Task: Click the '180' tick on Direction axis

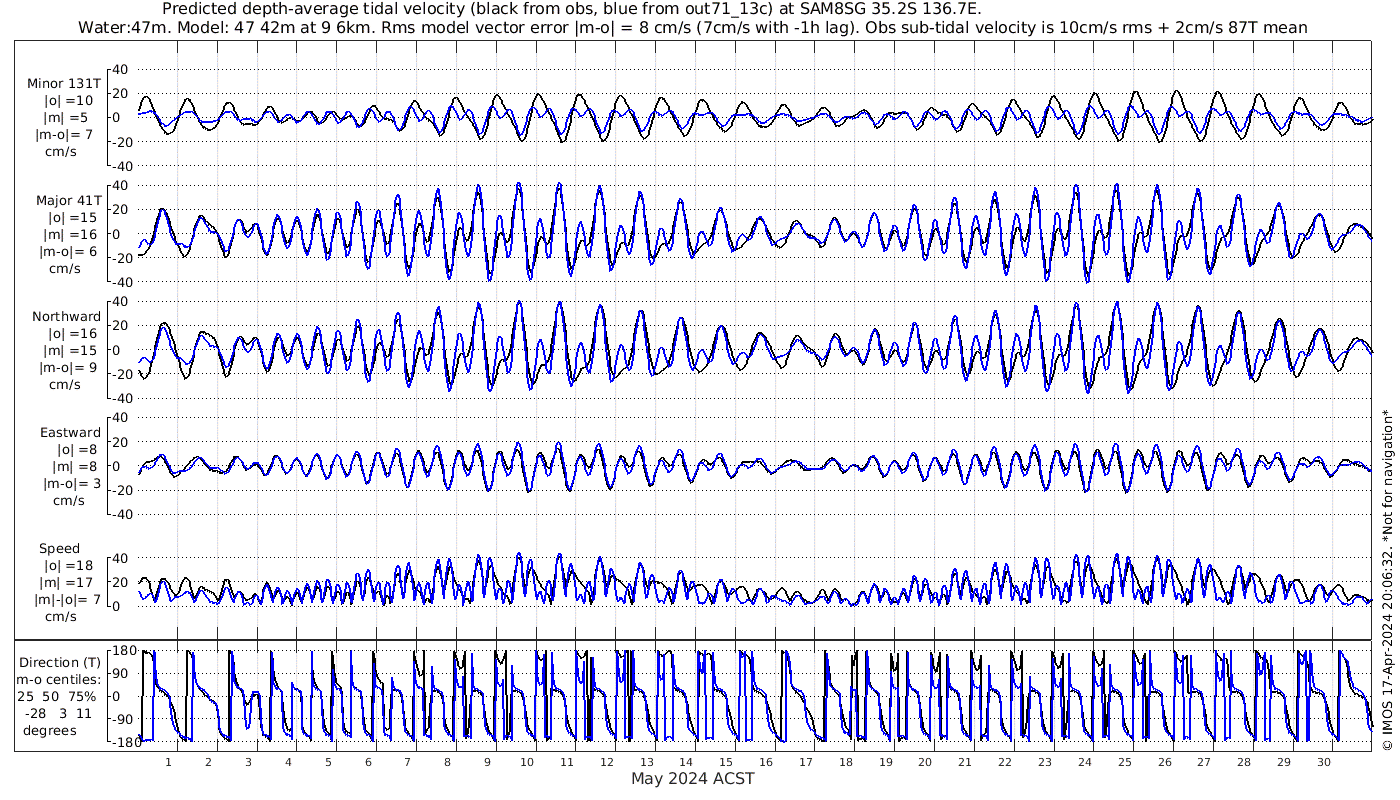Action: click(123, 651)
